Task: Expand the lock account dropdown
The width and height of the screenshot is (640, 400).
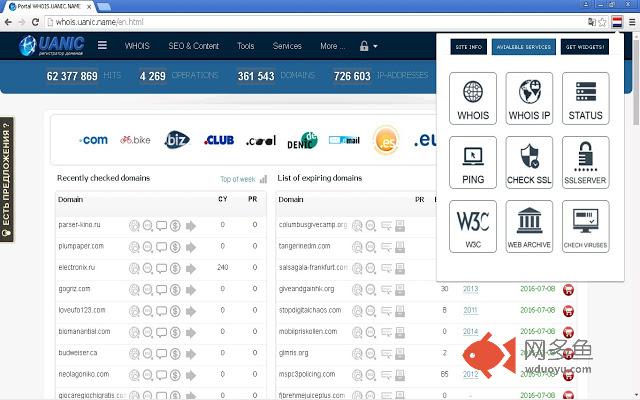Action: (368, 46)
